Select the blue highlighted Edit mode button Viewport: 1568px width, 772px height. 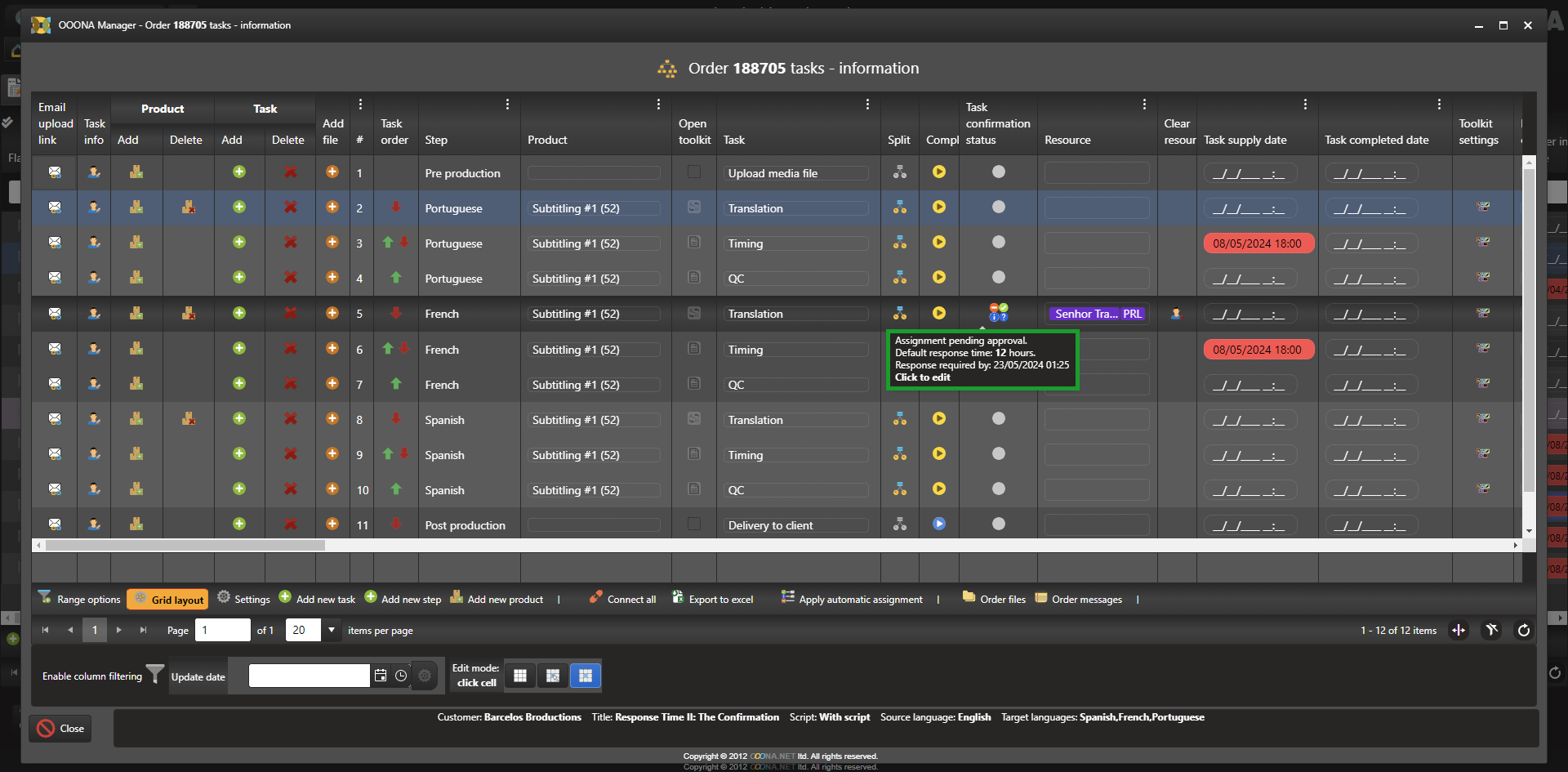click(585, 676)
